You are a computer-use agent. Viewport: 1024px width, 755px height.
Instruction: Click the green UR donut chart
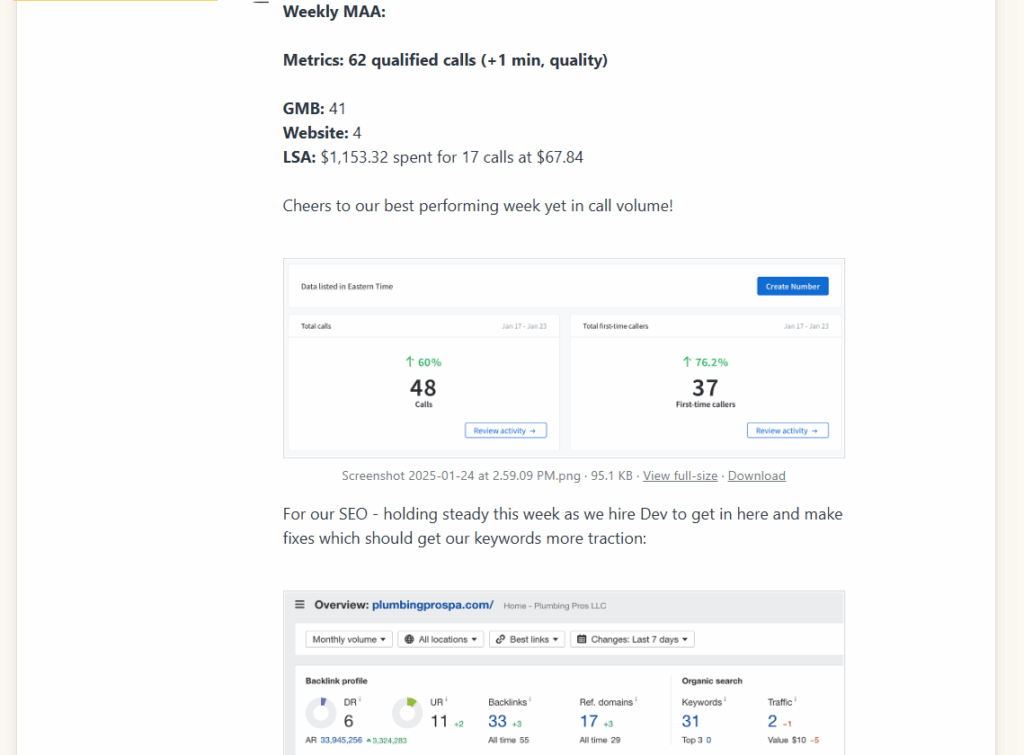pyautogui.click(x=407, y=713)
